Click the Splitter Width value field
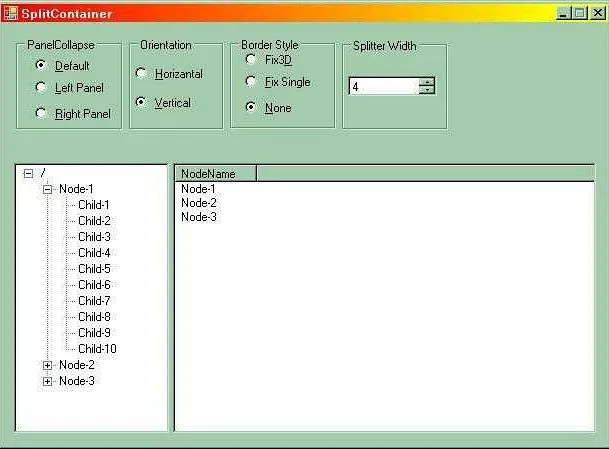 383,87
